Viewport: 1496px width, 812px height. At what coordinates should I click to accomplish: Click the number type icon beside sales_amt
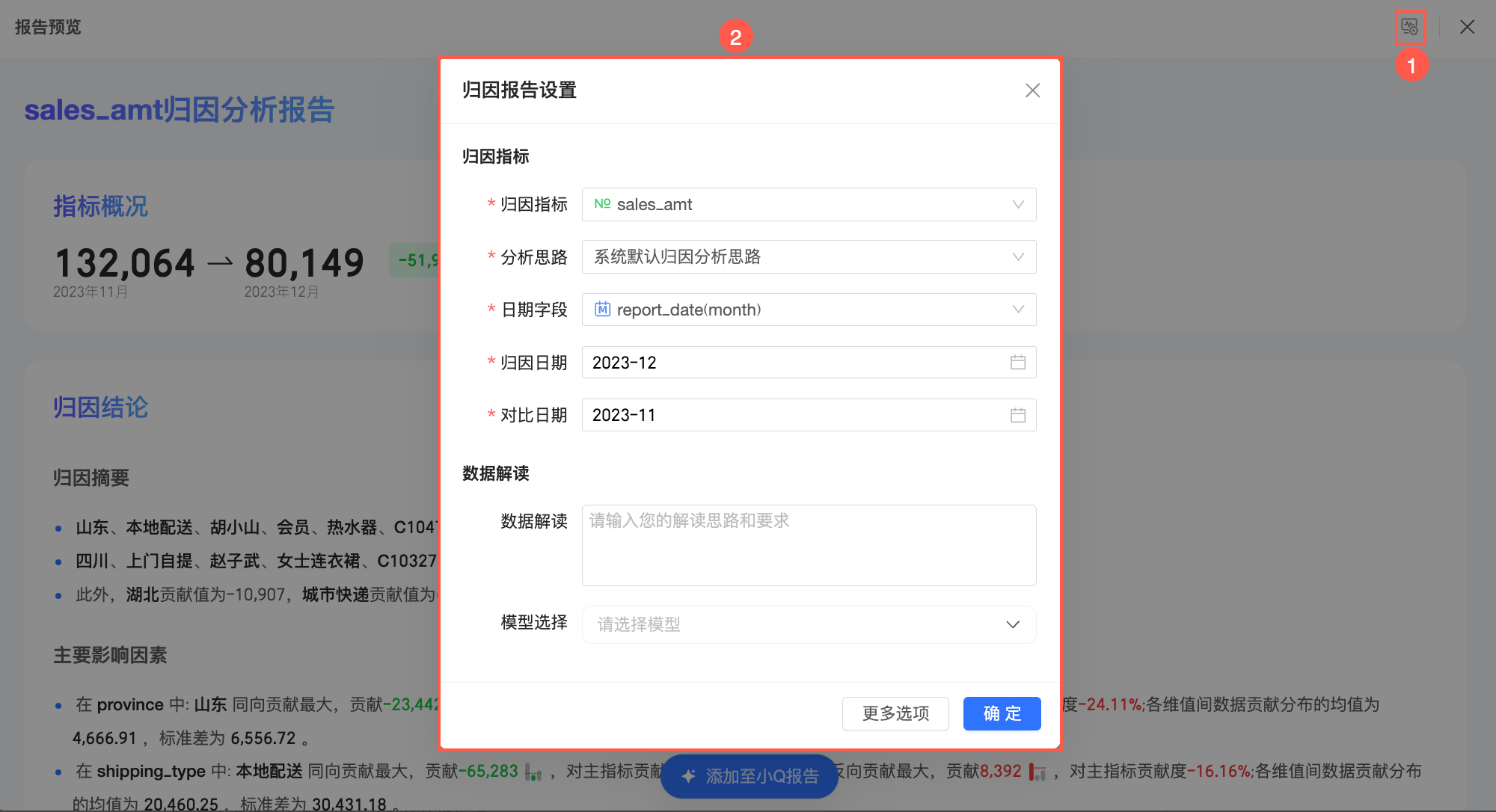602,204
